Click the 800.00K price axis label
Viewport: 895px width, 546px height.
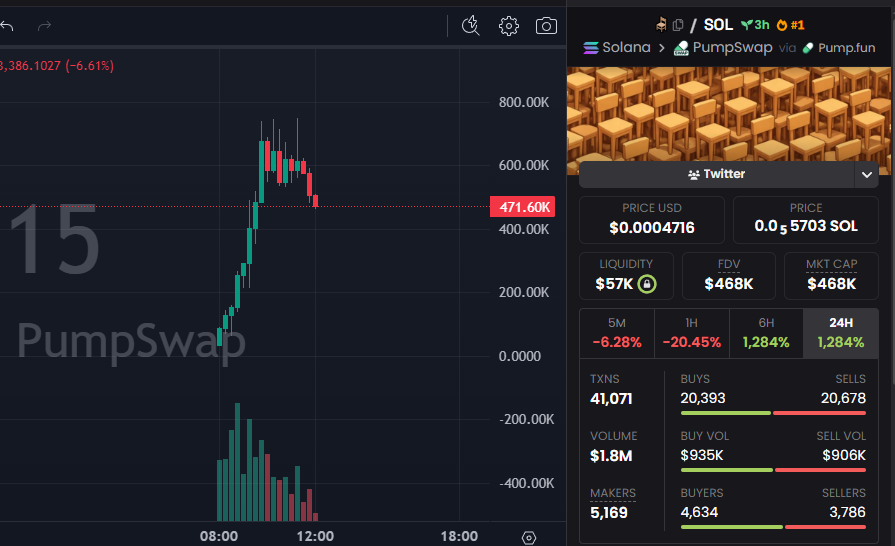click(x=524, y=102)
